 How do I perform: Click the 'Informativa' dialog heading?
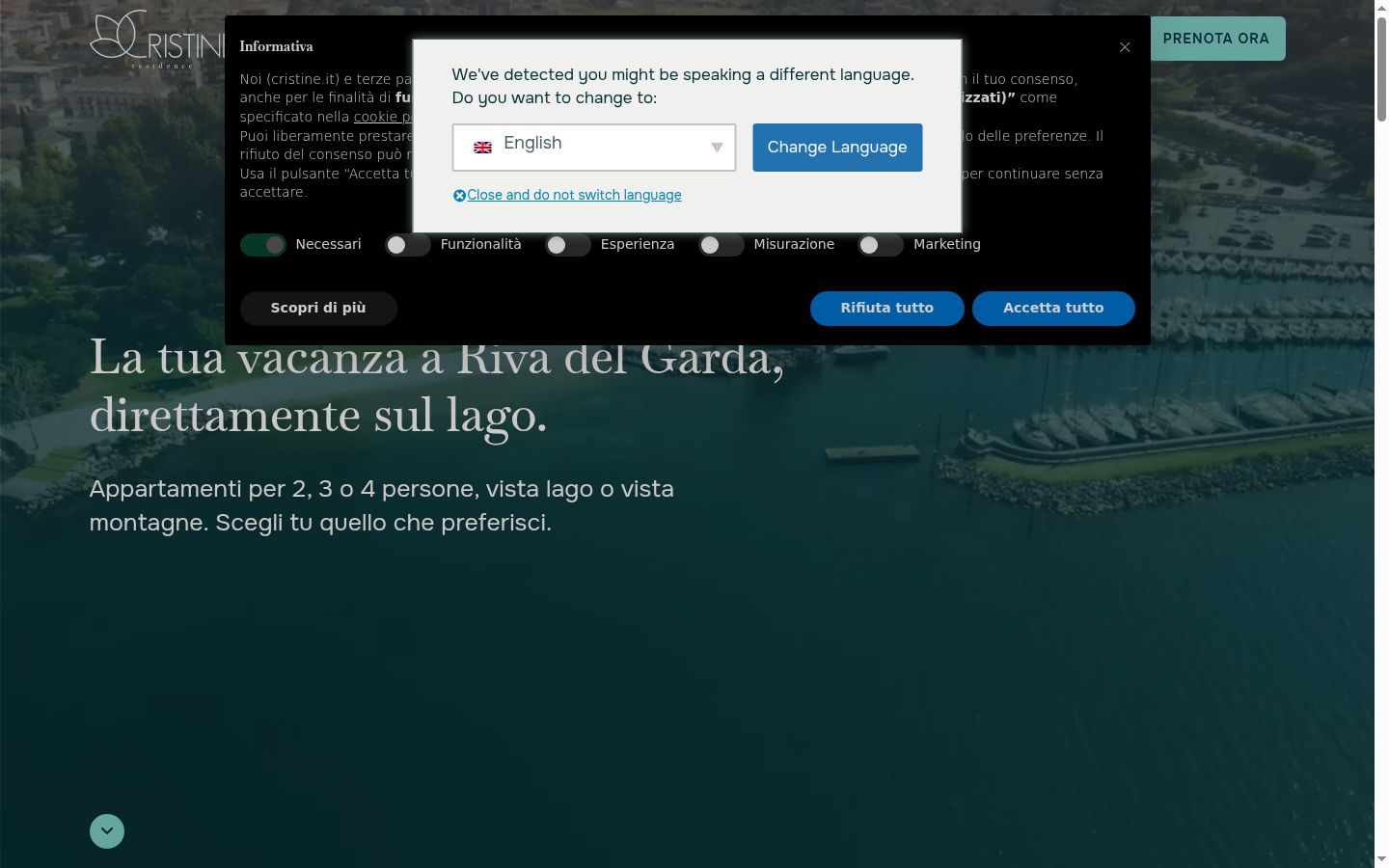point(276,46)
